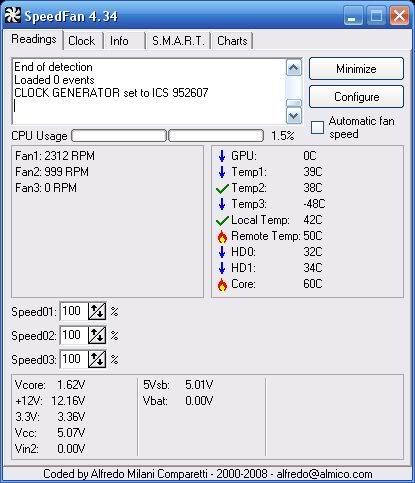
Task: Click the blue down arrow beside HD0
Action: (222, 252)
